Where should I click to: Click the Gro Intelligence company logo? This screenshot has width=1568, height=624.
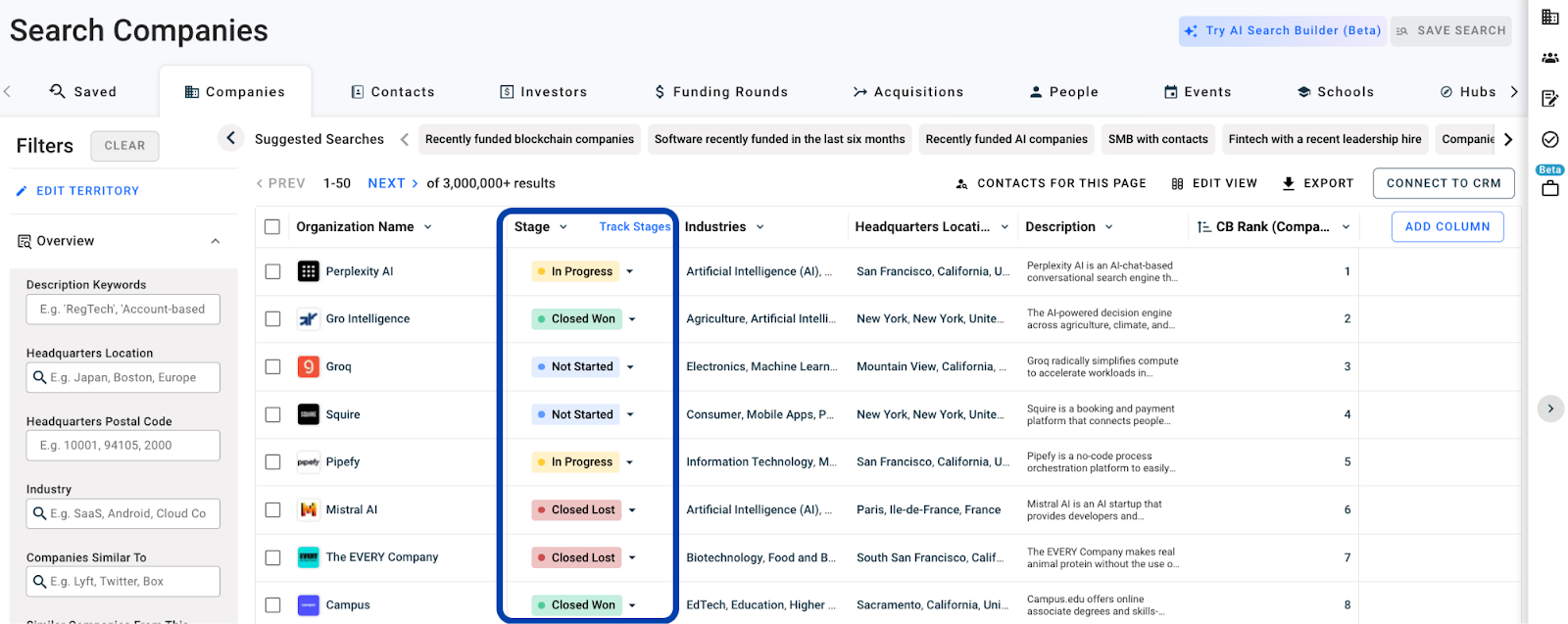point(309,319)
